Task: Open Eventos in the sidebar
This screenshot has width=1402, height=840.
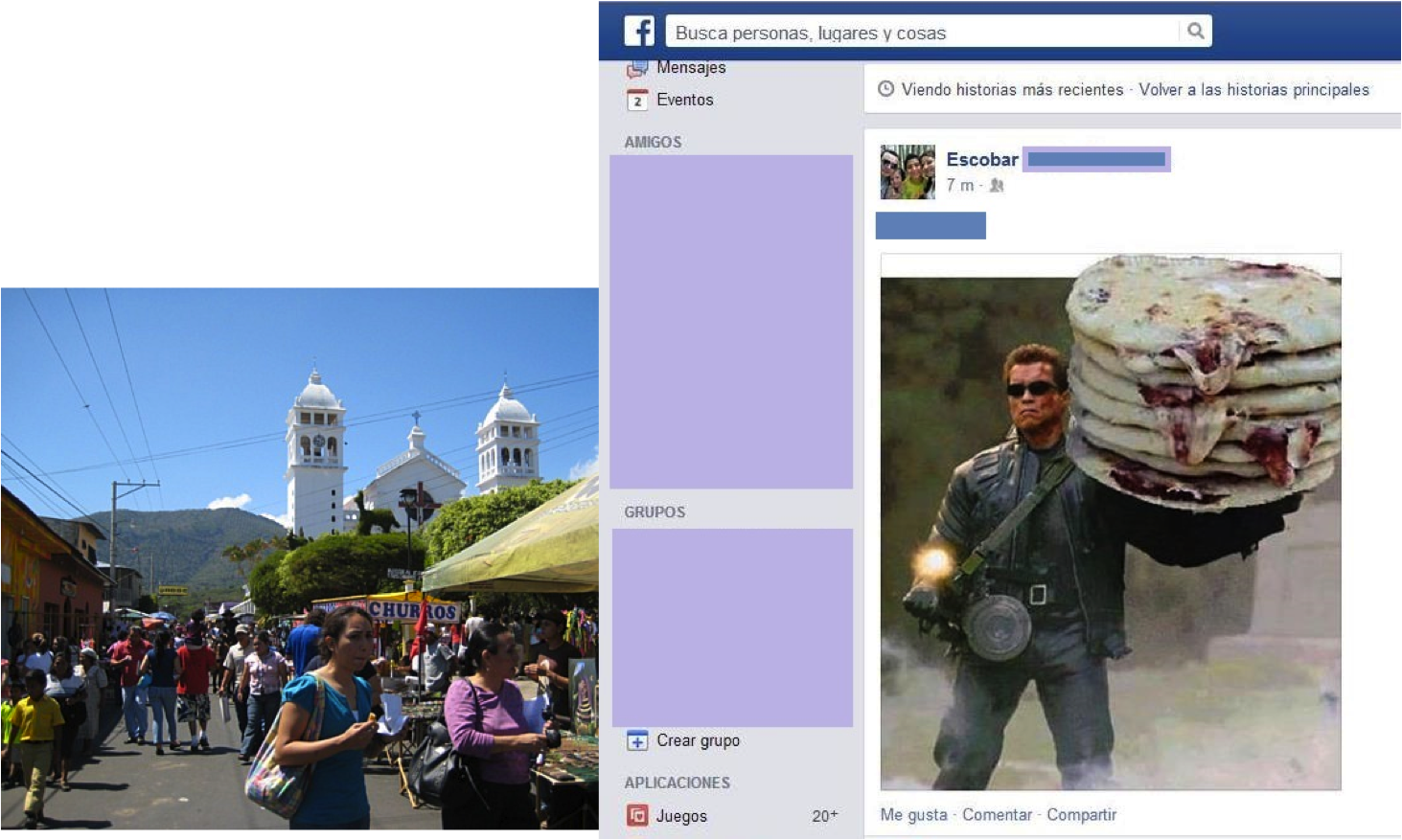Action: pyautogui.click(x=685, y=100)
